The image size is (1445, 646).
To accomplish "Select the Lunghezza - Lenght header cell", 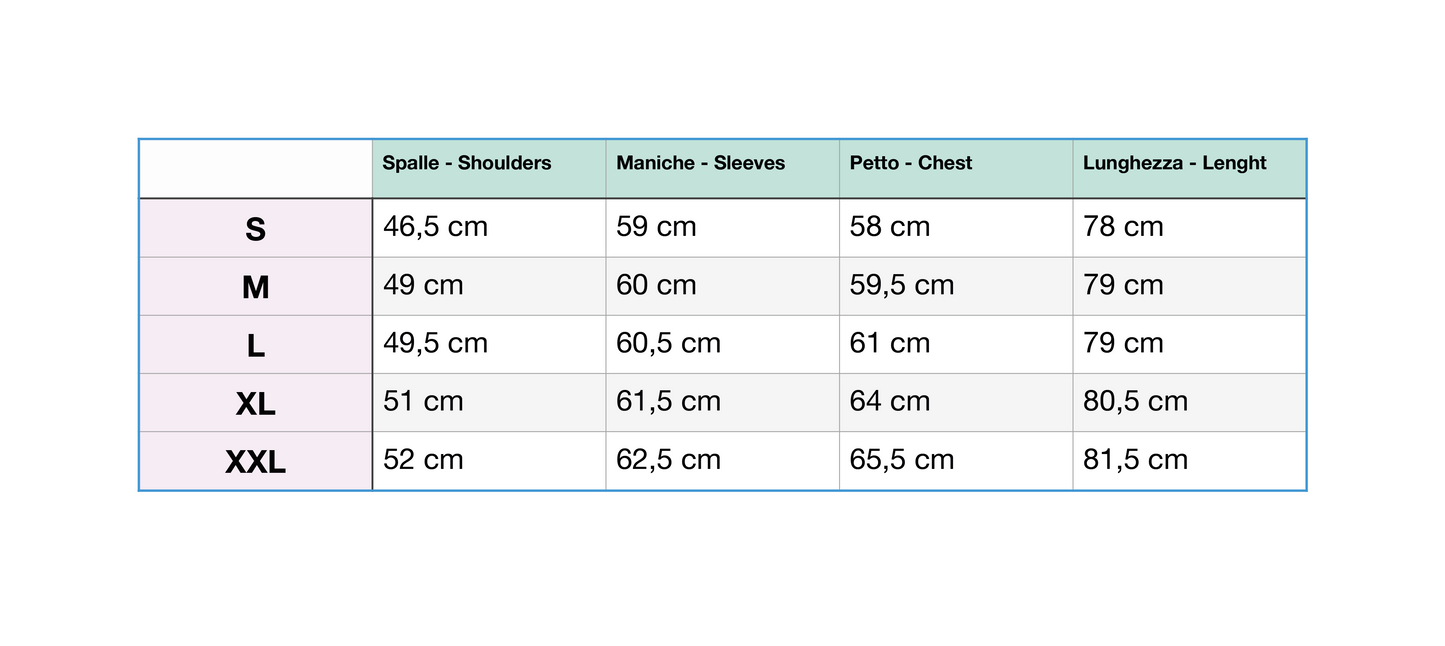I will click(x=1175, y=163).
